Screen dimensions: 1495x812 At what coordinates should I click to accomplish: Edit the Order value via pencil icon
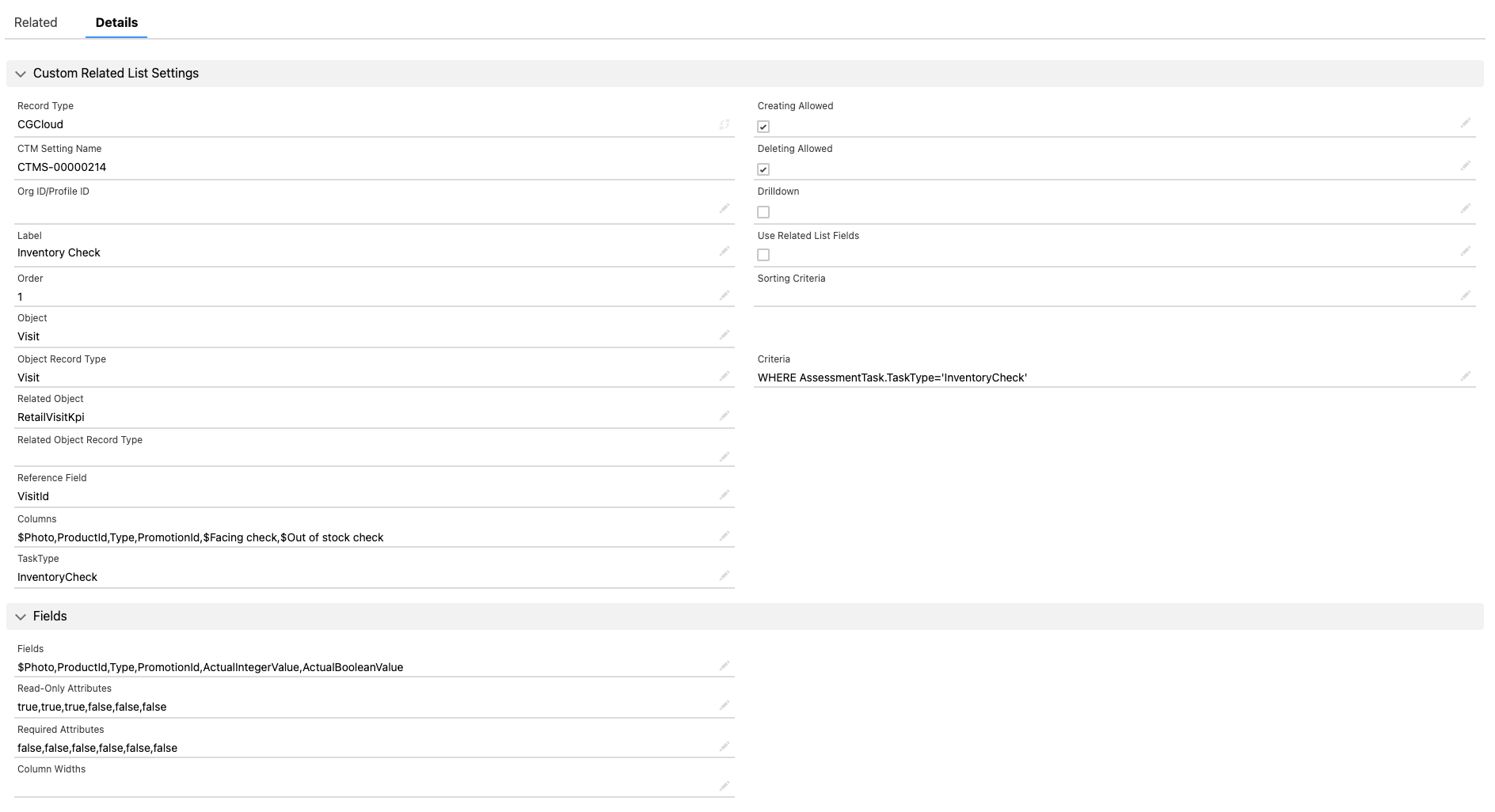[725, 294]
